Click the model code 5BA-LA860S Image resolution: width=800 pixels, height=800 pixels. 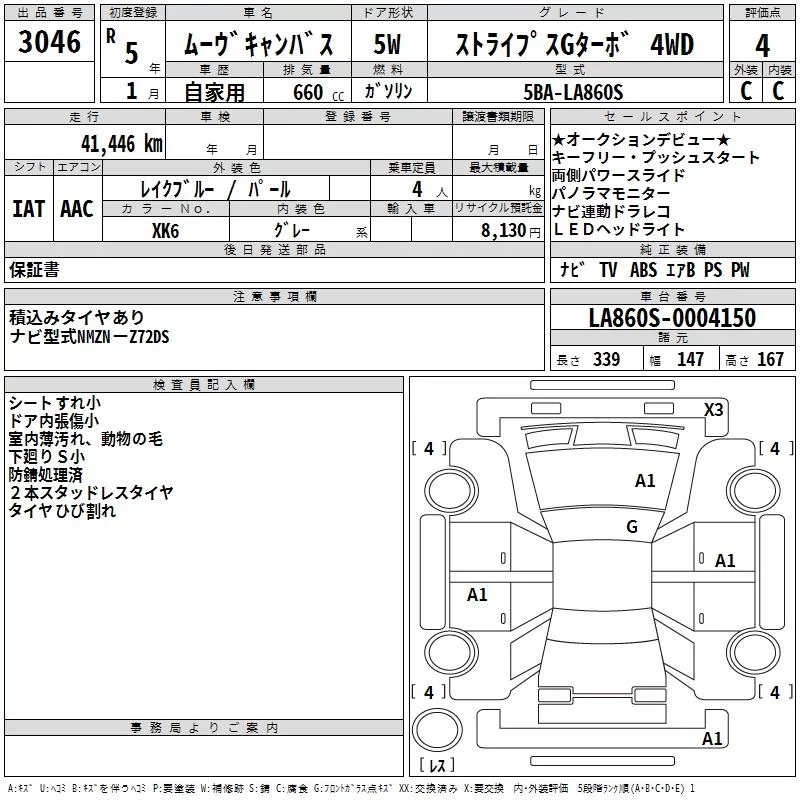[573, 92]
